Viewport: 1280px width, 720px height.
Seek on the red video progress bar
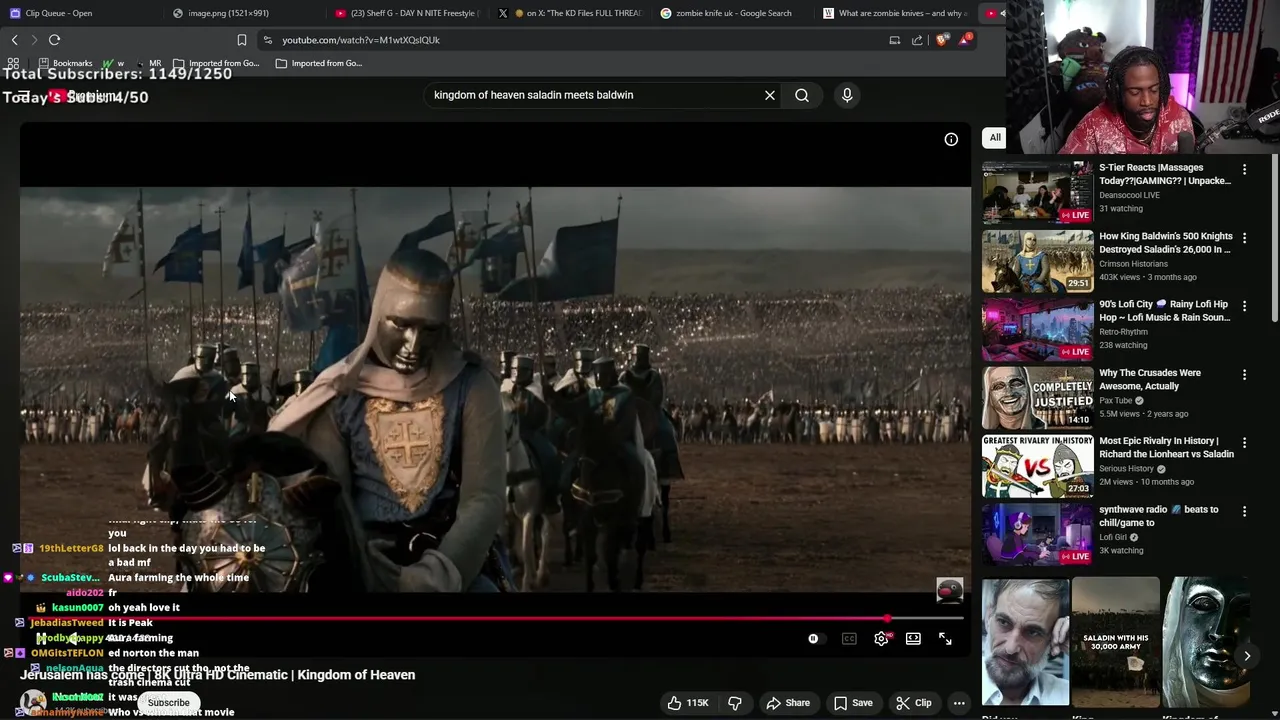(x=494, y=618)
